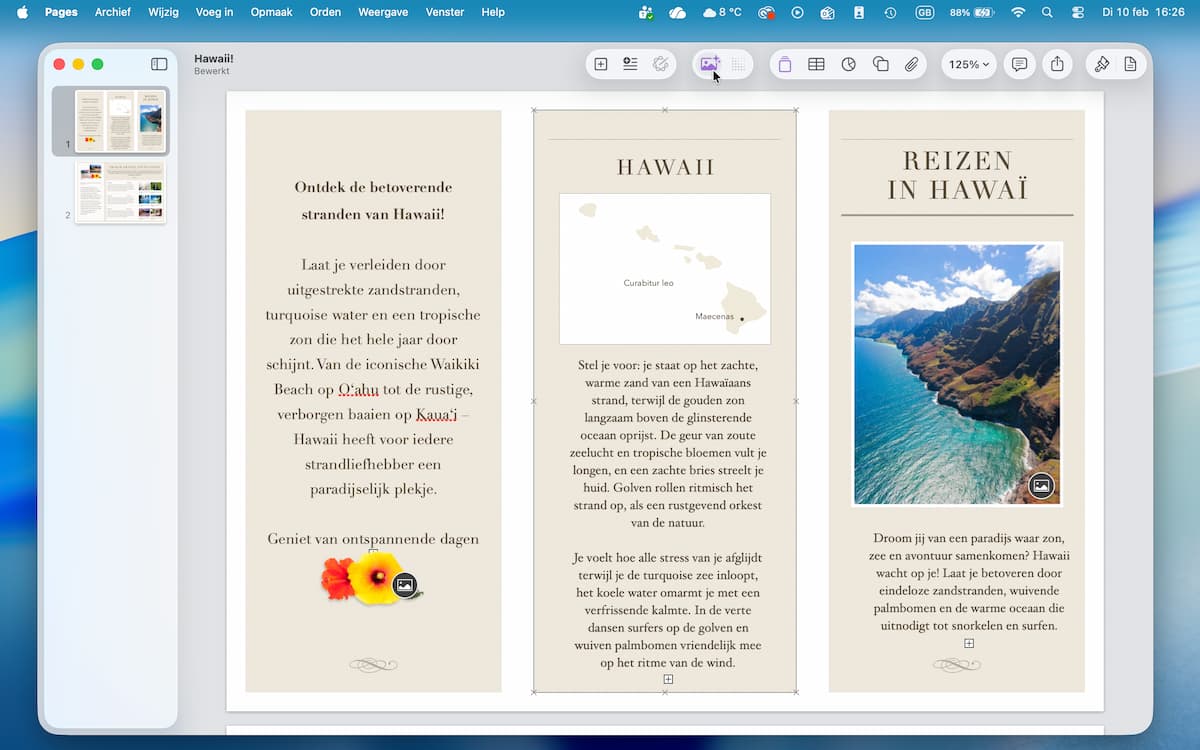1200x750 pixels.
Task: Click the text box icon in toolbar
Action: coord(784,64)
